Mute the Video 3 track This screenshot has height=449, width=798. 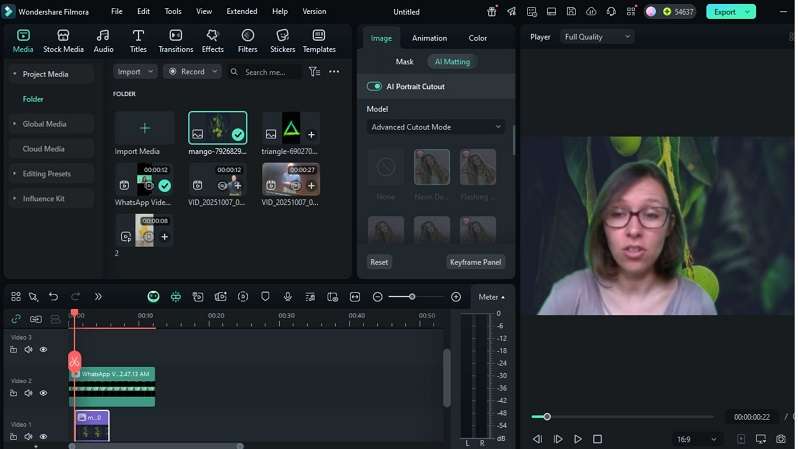click(28, 350)
